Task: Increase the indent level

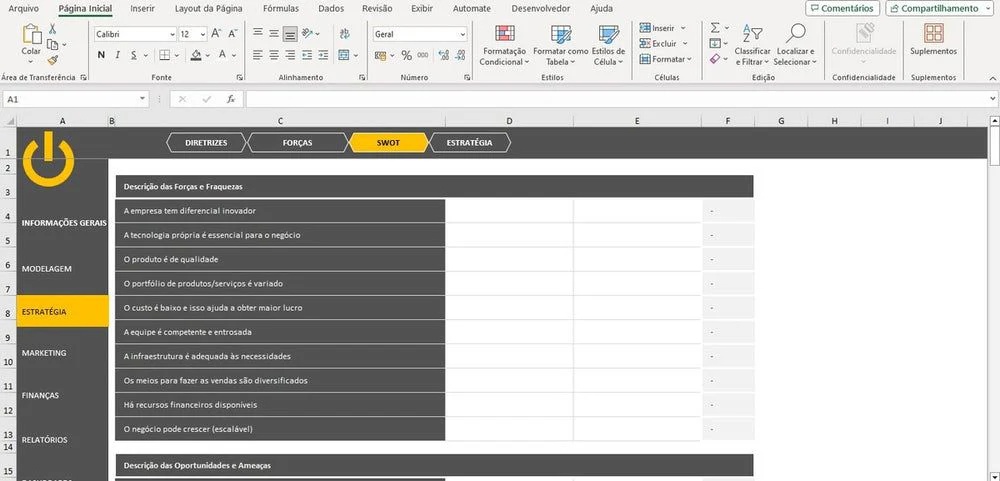Action: (323, 55)
